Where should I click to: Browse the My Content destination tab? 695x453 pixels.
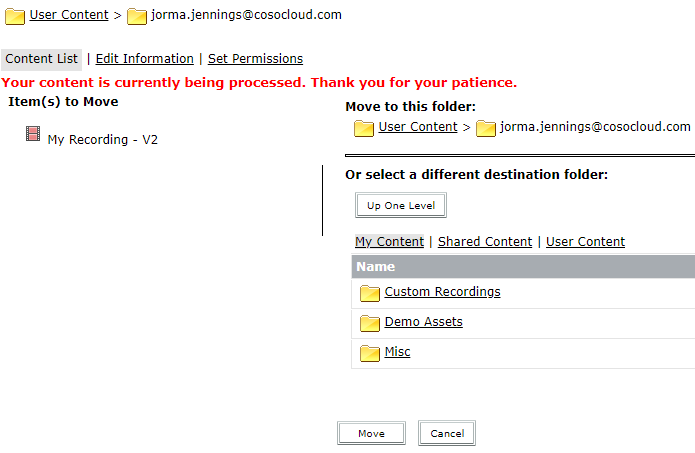(389, 242)
